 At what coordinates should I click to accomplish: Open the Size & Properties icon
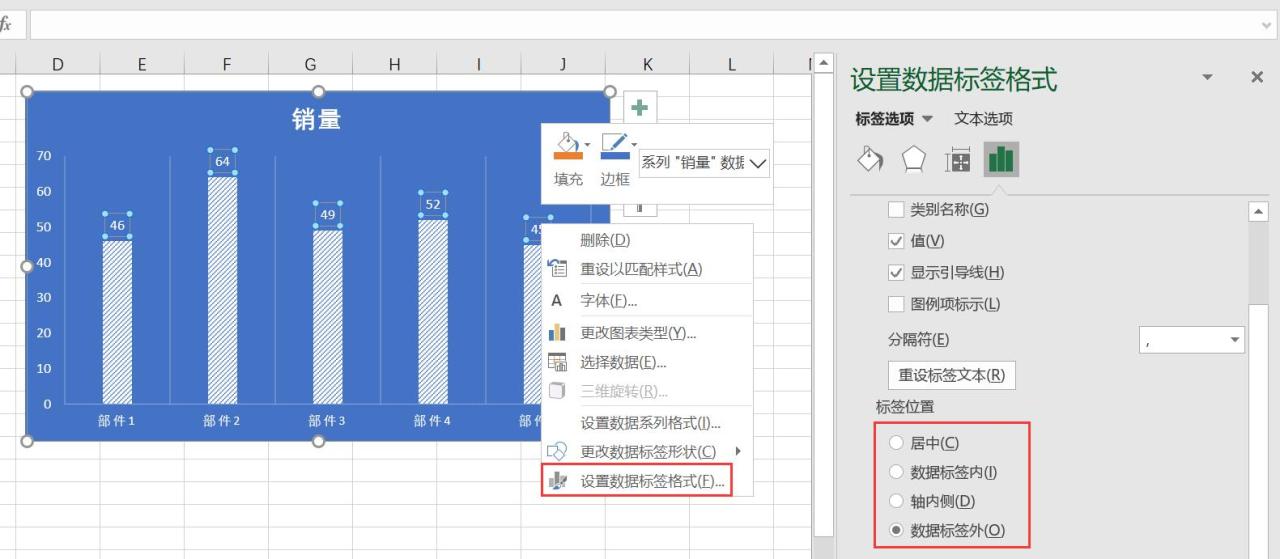(958, 160)
